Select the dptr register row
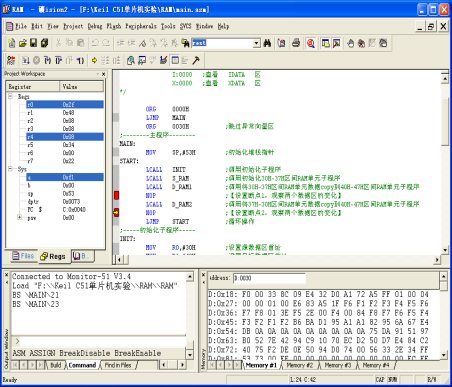 click(65, 201)
